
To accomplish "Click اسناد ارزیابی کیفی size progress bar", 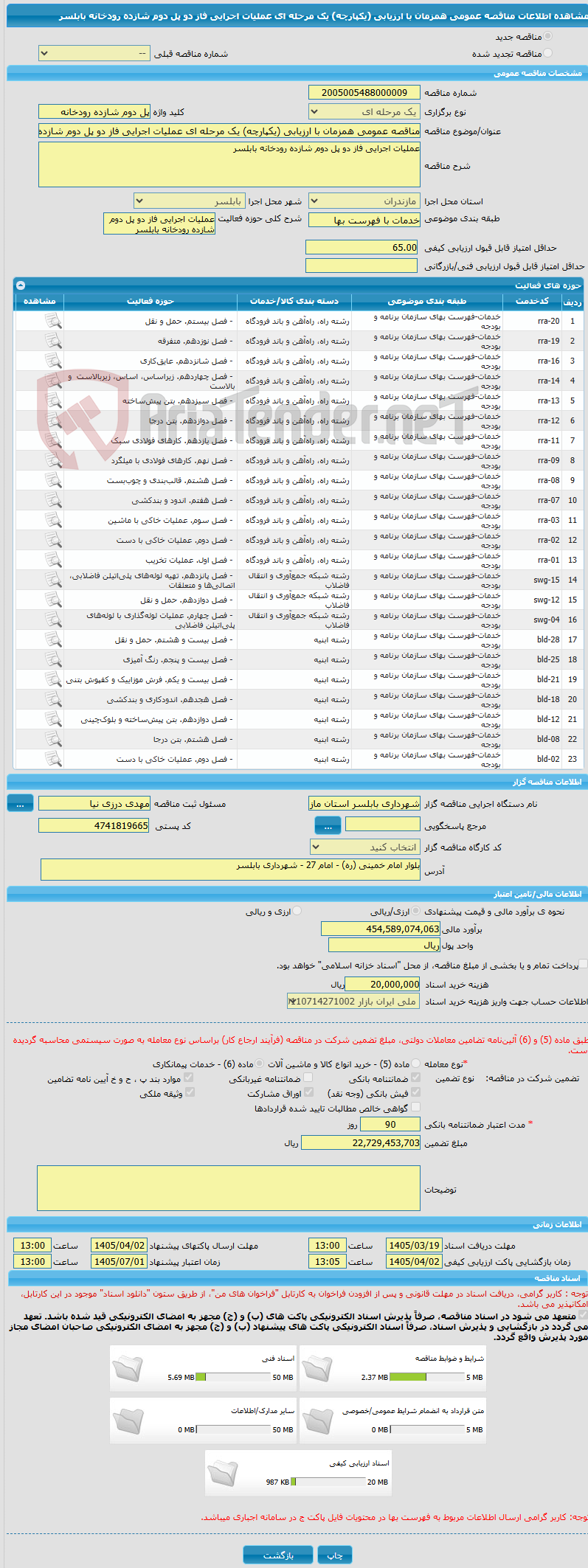I will 328,1482.
